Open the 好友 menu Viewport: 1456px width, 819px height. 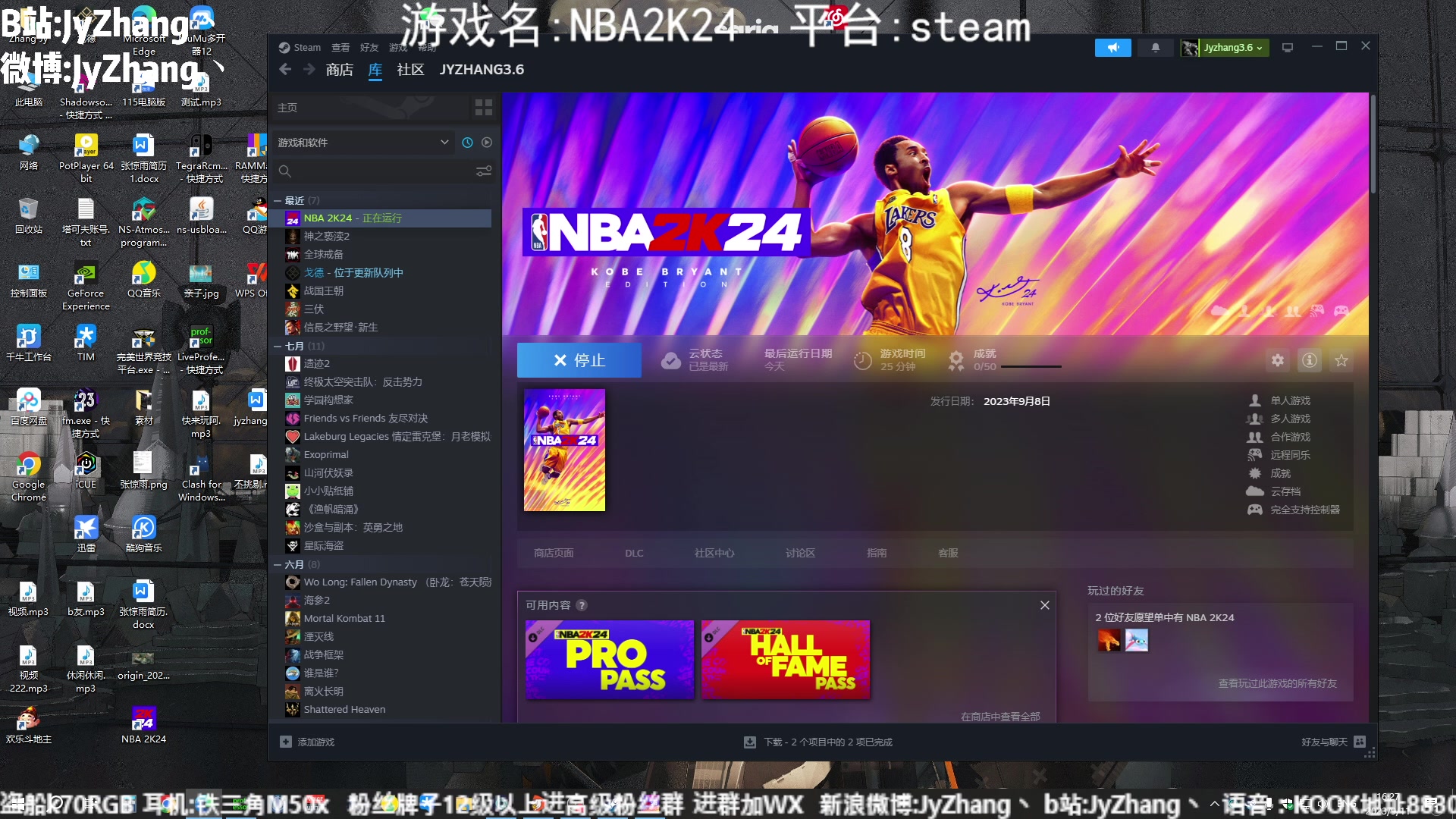coord(369,47)
